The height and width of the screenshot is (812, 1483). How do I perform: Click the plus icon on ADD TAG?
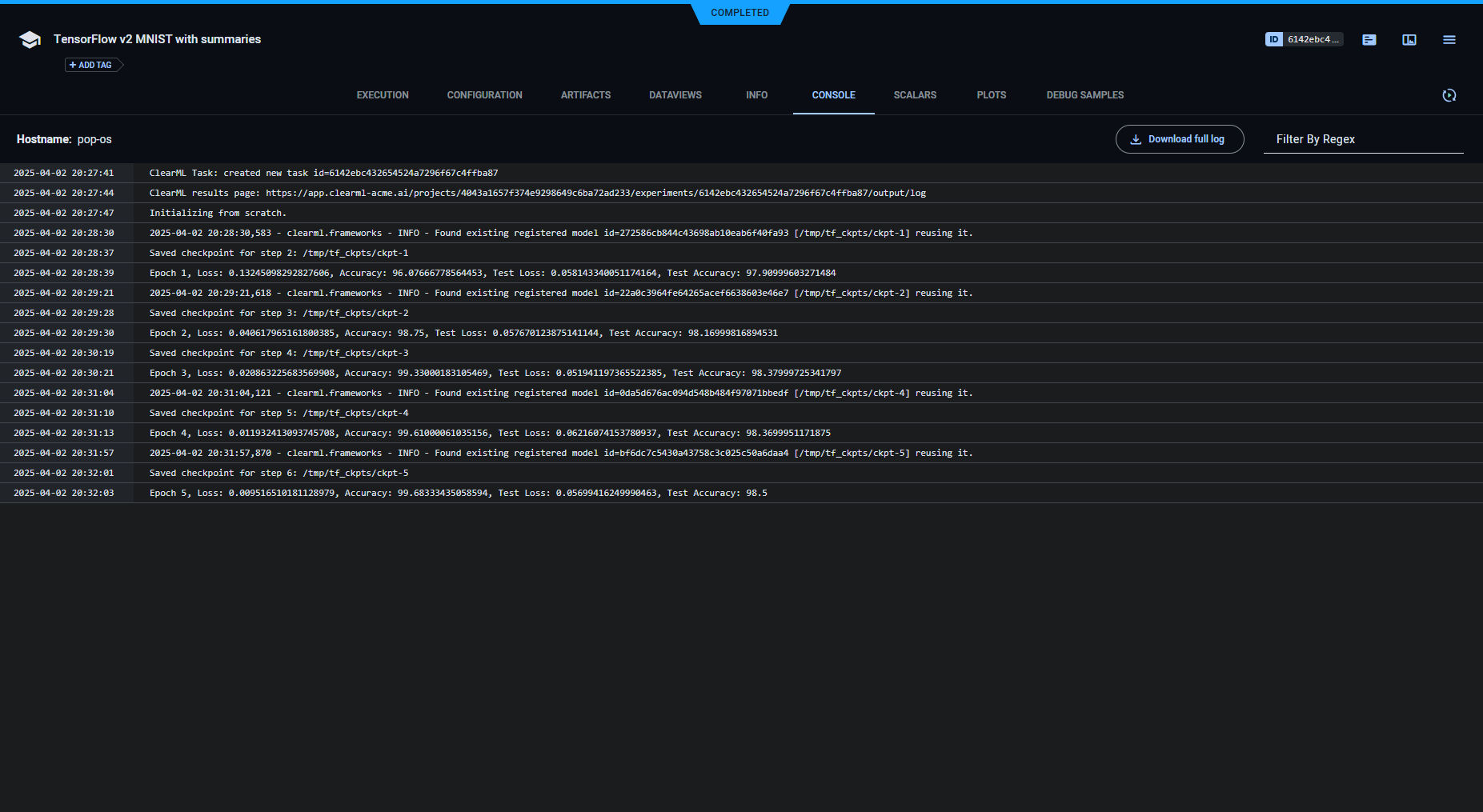click(72, 65)
